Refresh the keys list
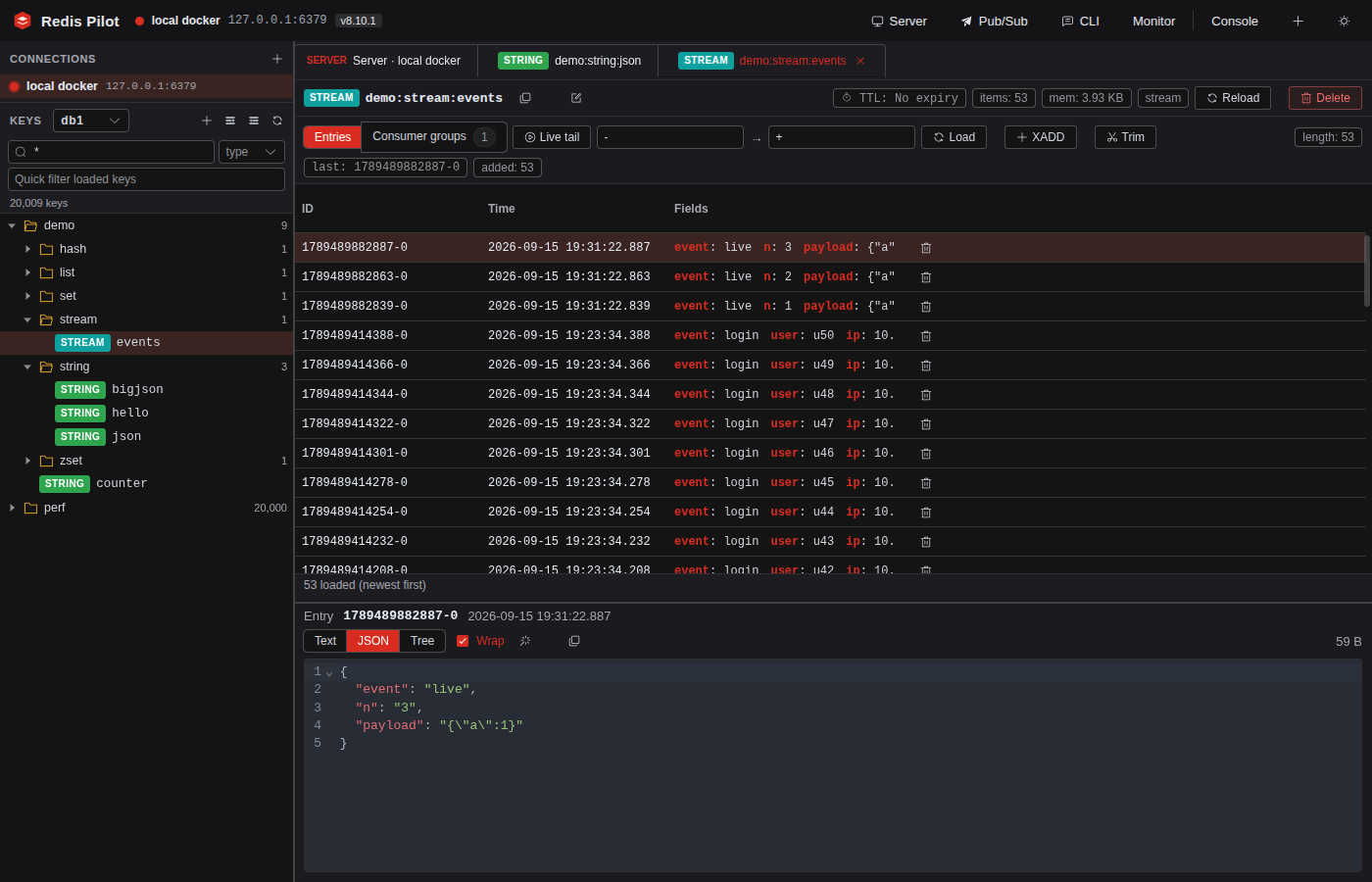The width and height of the screenshot is (1372, 882). 277,121
